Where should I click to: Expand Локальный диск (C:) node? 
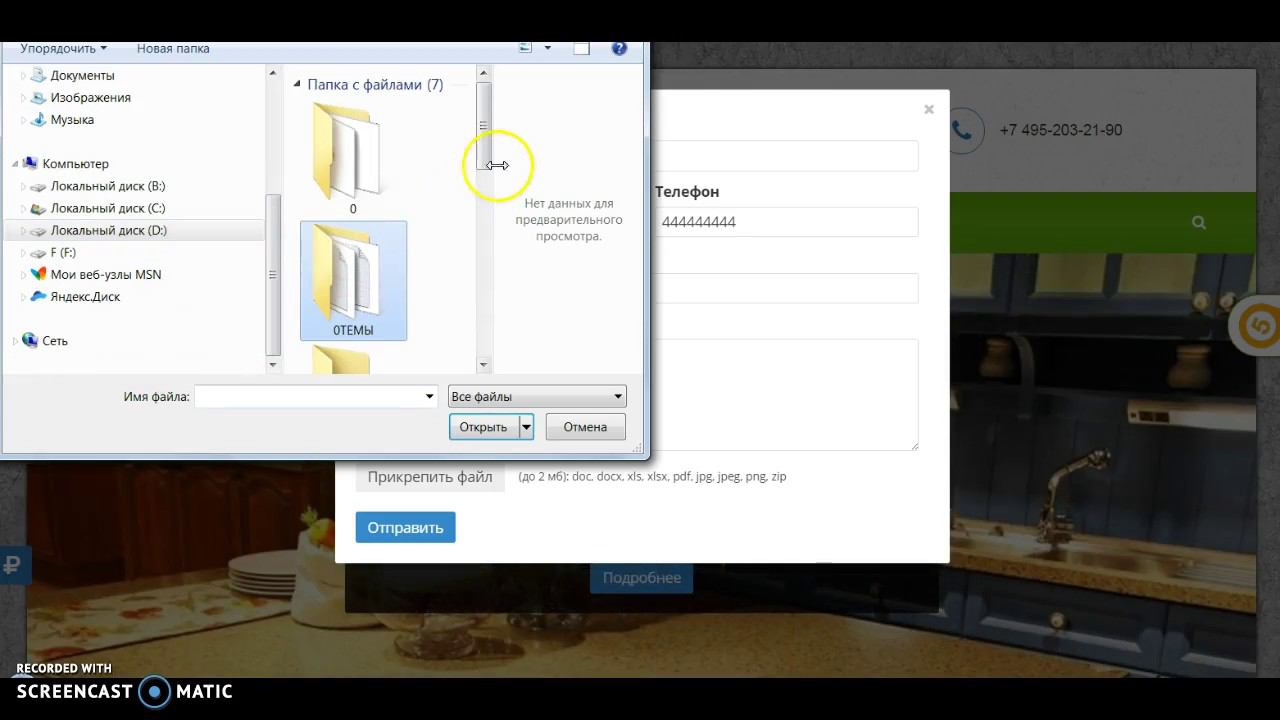[x=23, y=209]
